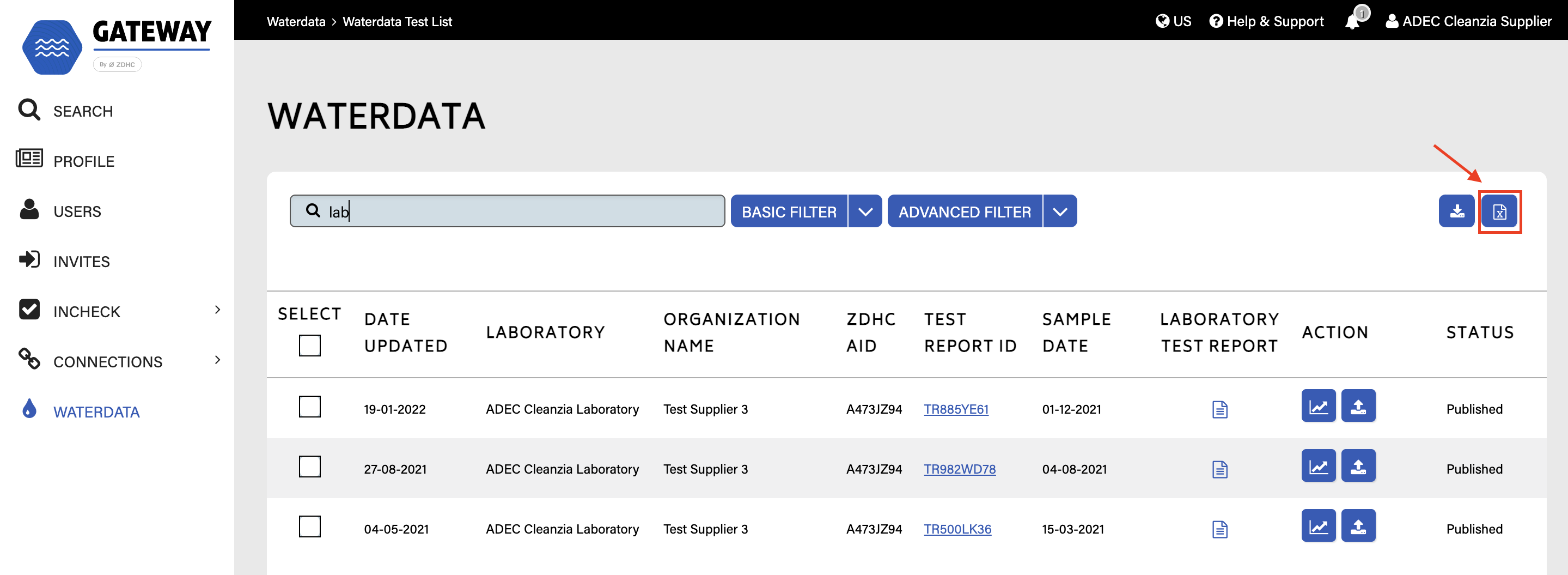This screenshot has width=1568, height=575.
Task: Click the Profile card sidebar icon
Action: tap(29, 159)
